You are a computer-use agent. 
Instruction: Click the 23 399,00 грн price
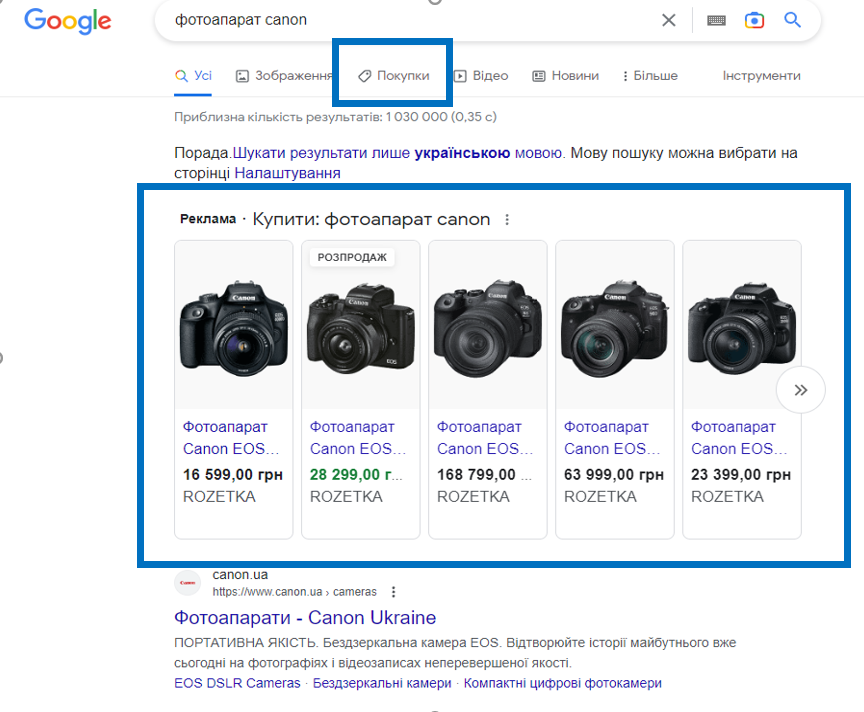tap(741, 474)
